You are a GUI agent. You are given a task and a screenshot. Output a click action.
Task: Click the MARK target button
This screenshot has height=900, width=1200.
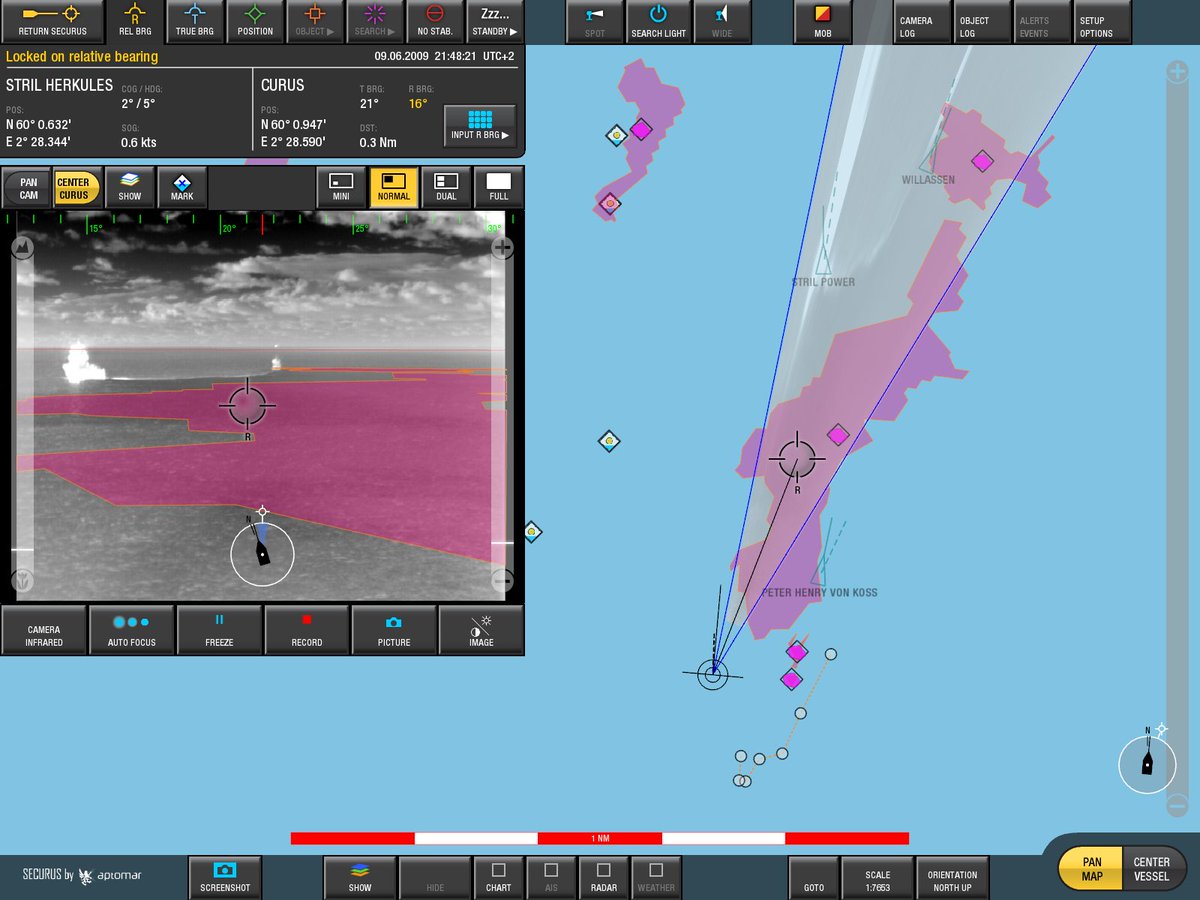pos(182,186)
